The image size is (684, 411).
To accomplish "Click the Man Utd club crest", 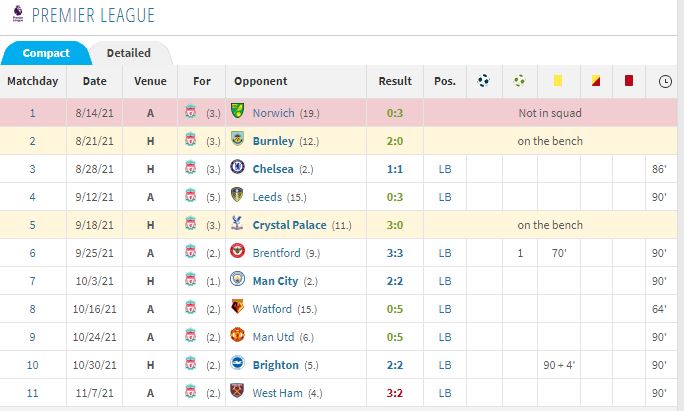I will 237,337.
